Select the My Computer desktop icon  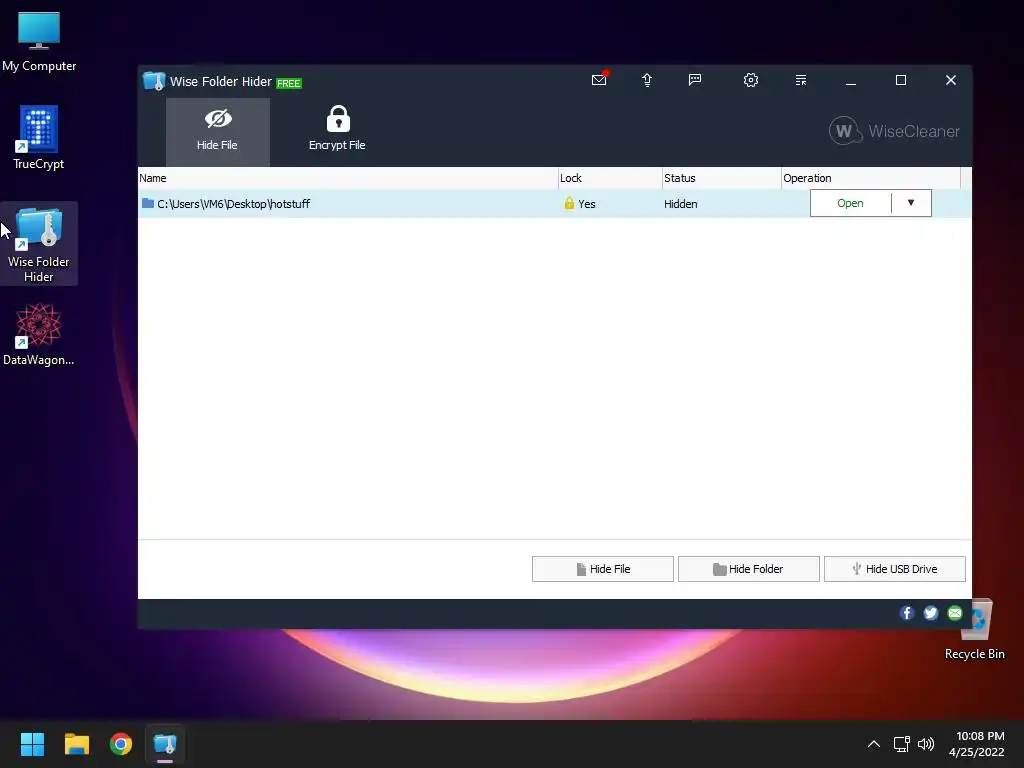[39, 42]
